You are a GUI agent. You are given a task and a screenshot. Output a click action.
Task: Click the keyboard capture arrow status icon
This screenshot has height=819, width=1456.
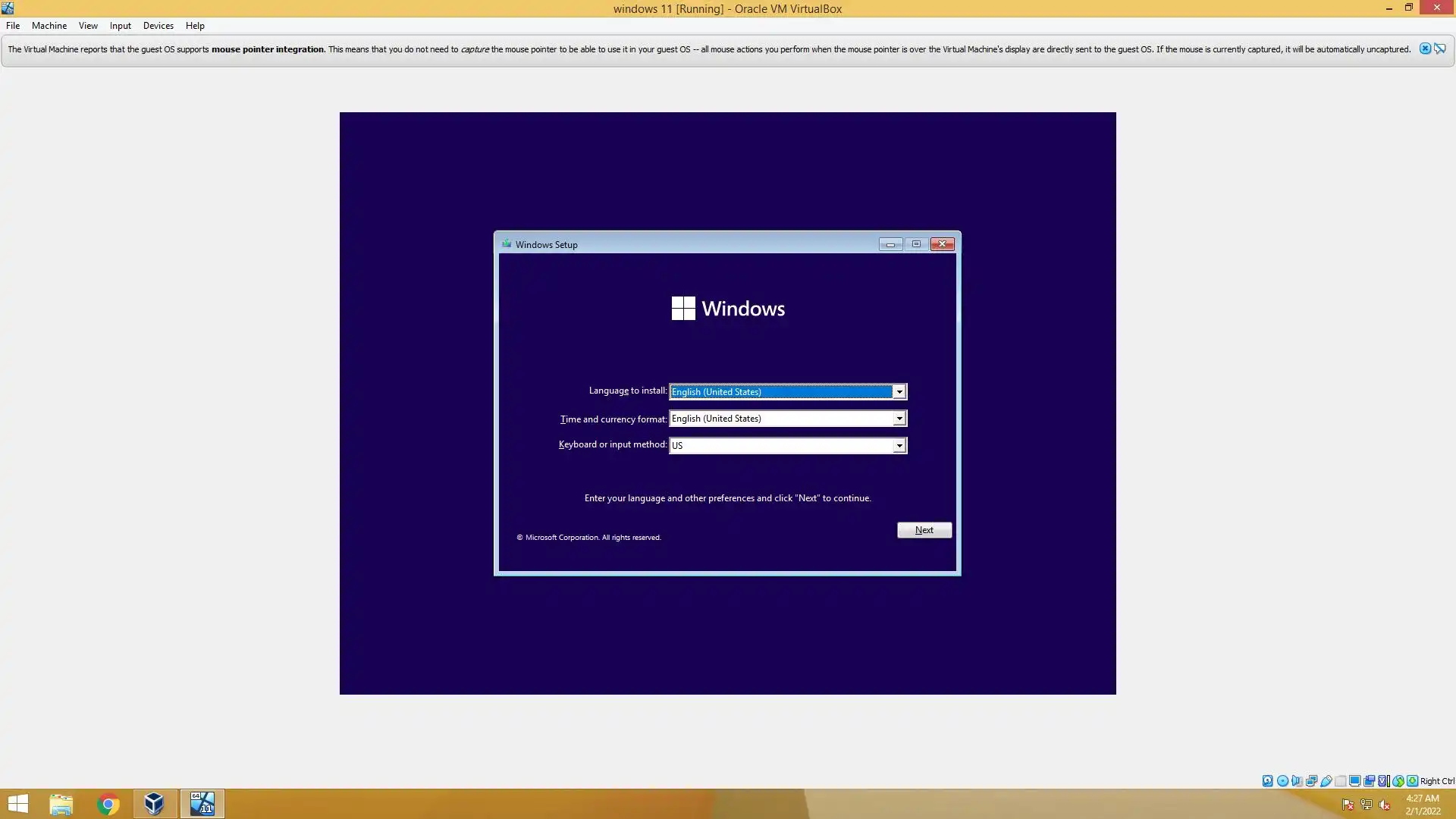[1412, 781]
